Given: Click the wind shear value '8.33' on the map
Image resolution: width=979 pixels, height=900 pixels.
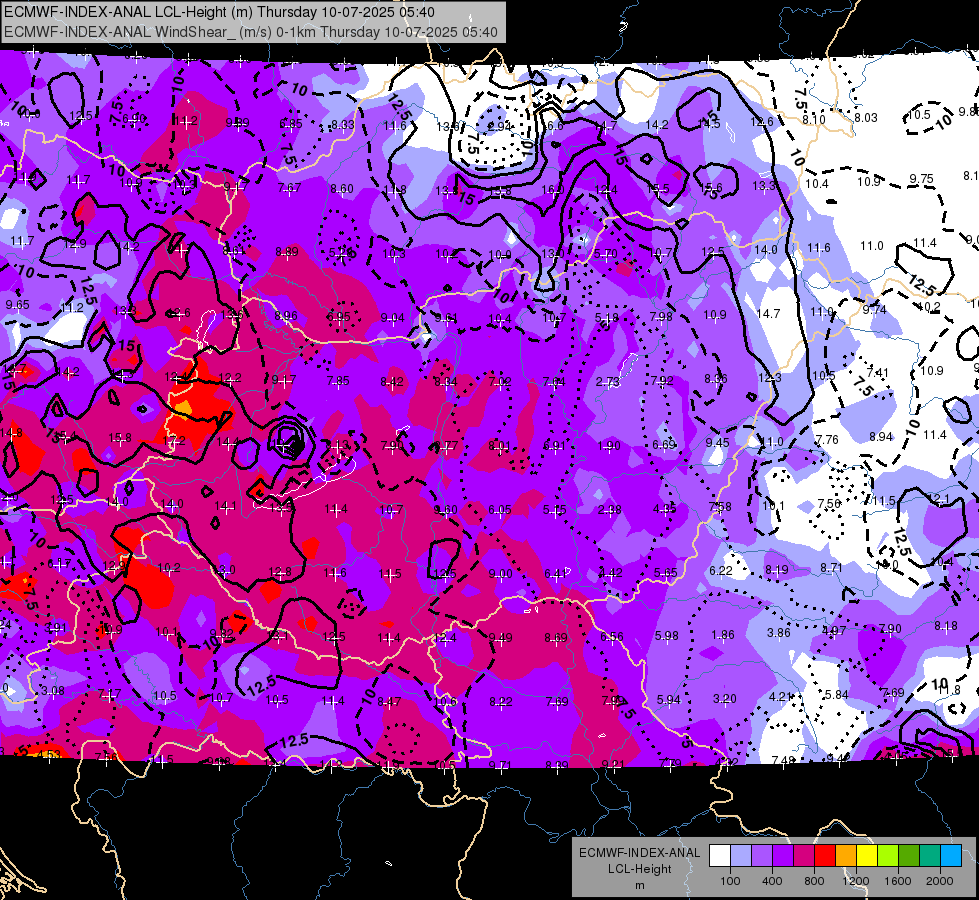Looking at the screenshot, I should pos(343,124).
